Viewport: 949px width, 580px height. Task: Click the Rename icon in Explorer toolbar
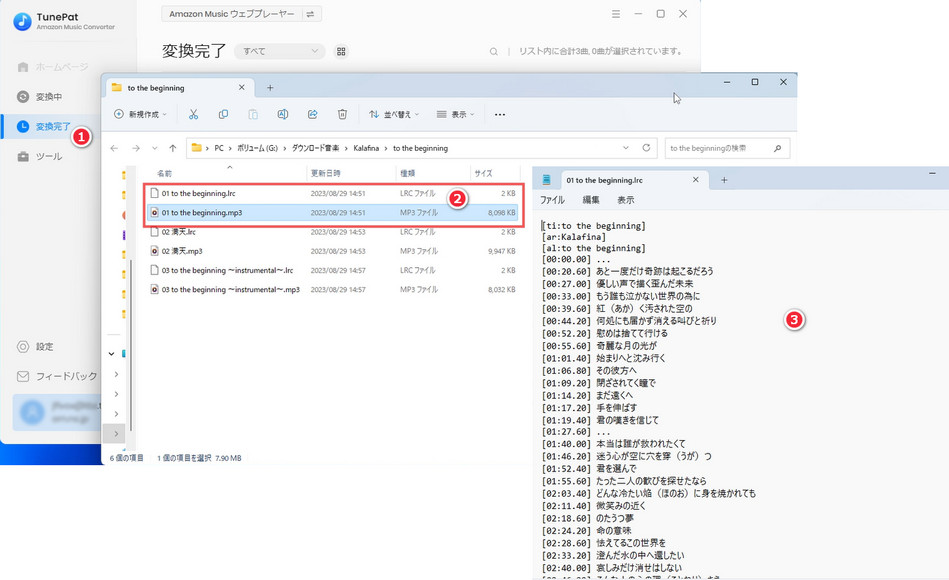click(283, 114)
